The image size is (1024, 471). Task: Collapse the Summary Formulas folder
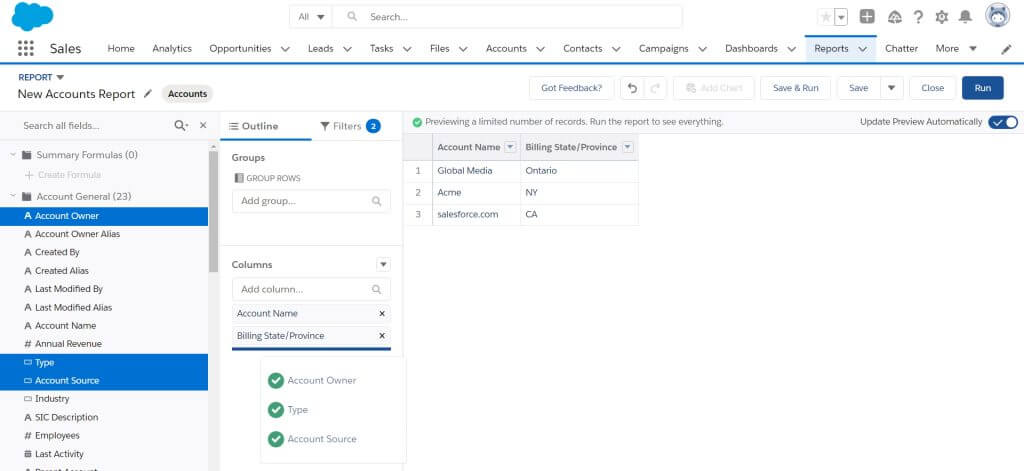point(13,155)
